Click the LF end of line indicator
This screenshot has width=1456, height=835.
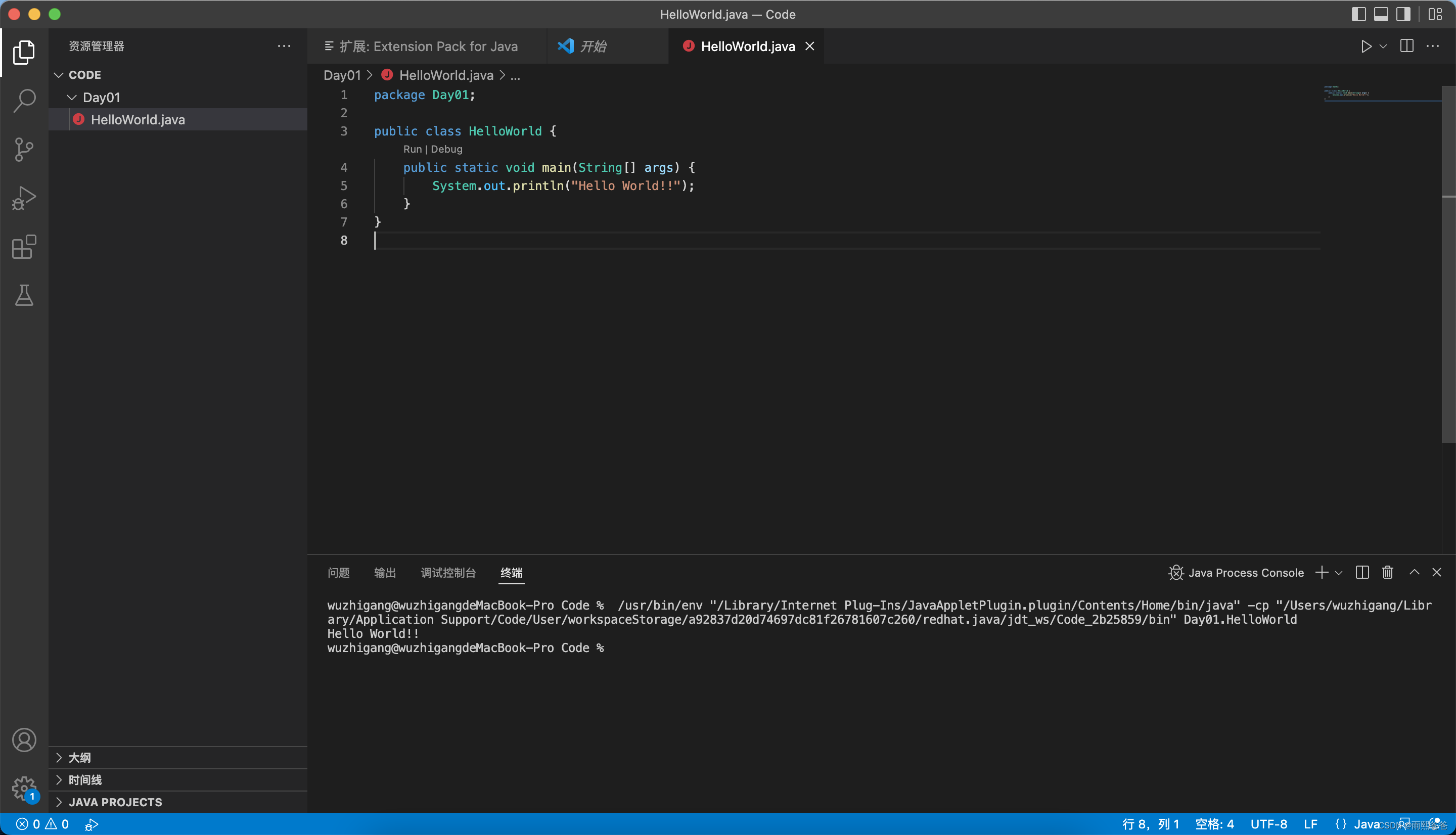(x=1310, y=824)
